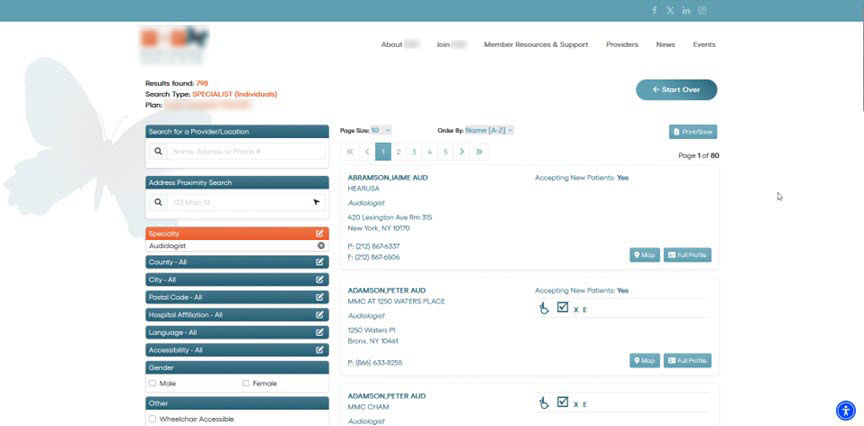Image resolution: width=864 pixels, height=426 pixels.
Task: Go to results page 3
Action: 414,152
